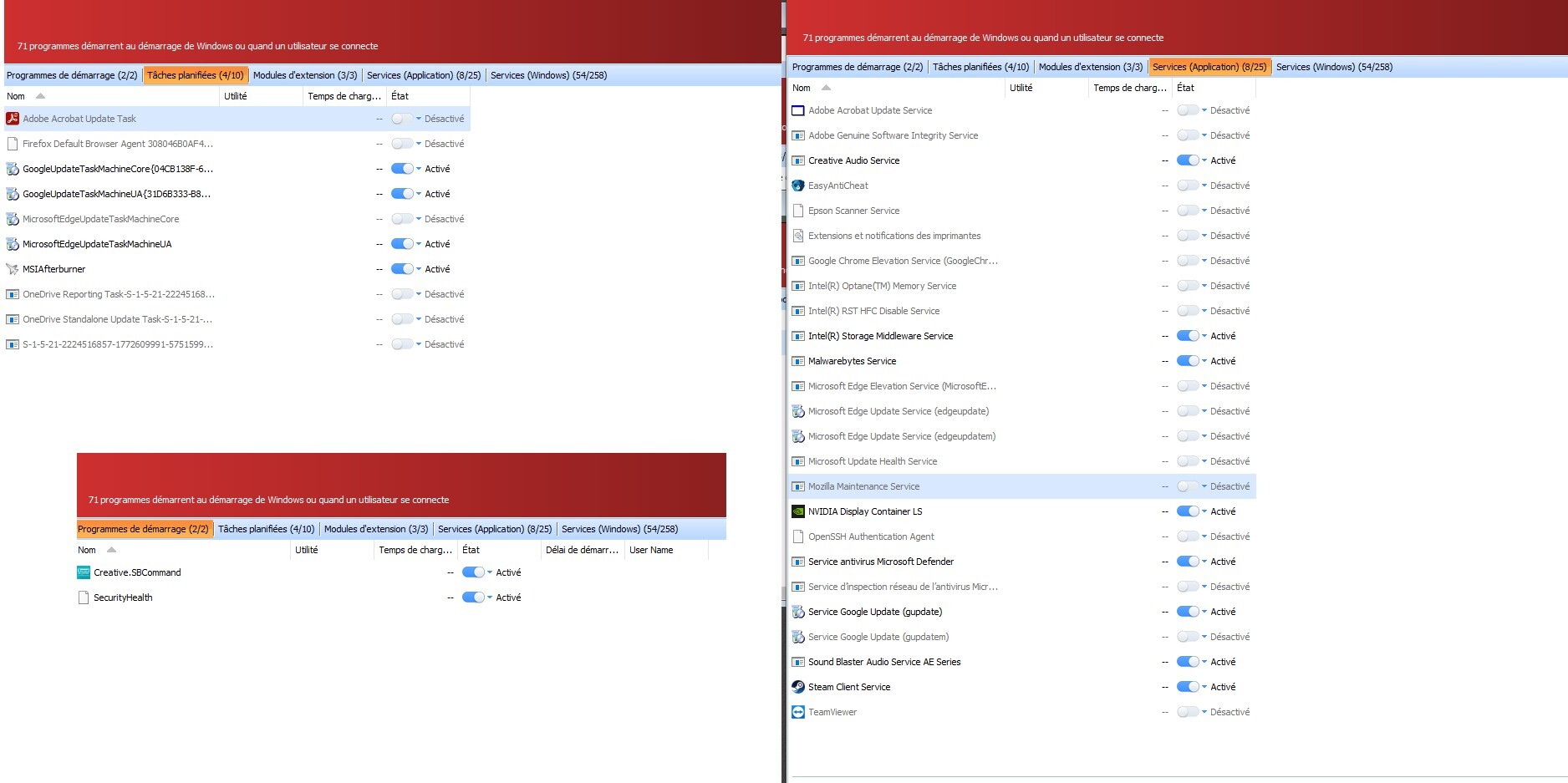Open Services (Application) tab above Creative.SBCommand list
The width and height of the screenshot is (1568, 783).
click(x=495, y=529)
